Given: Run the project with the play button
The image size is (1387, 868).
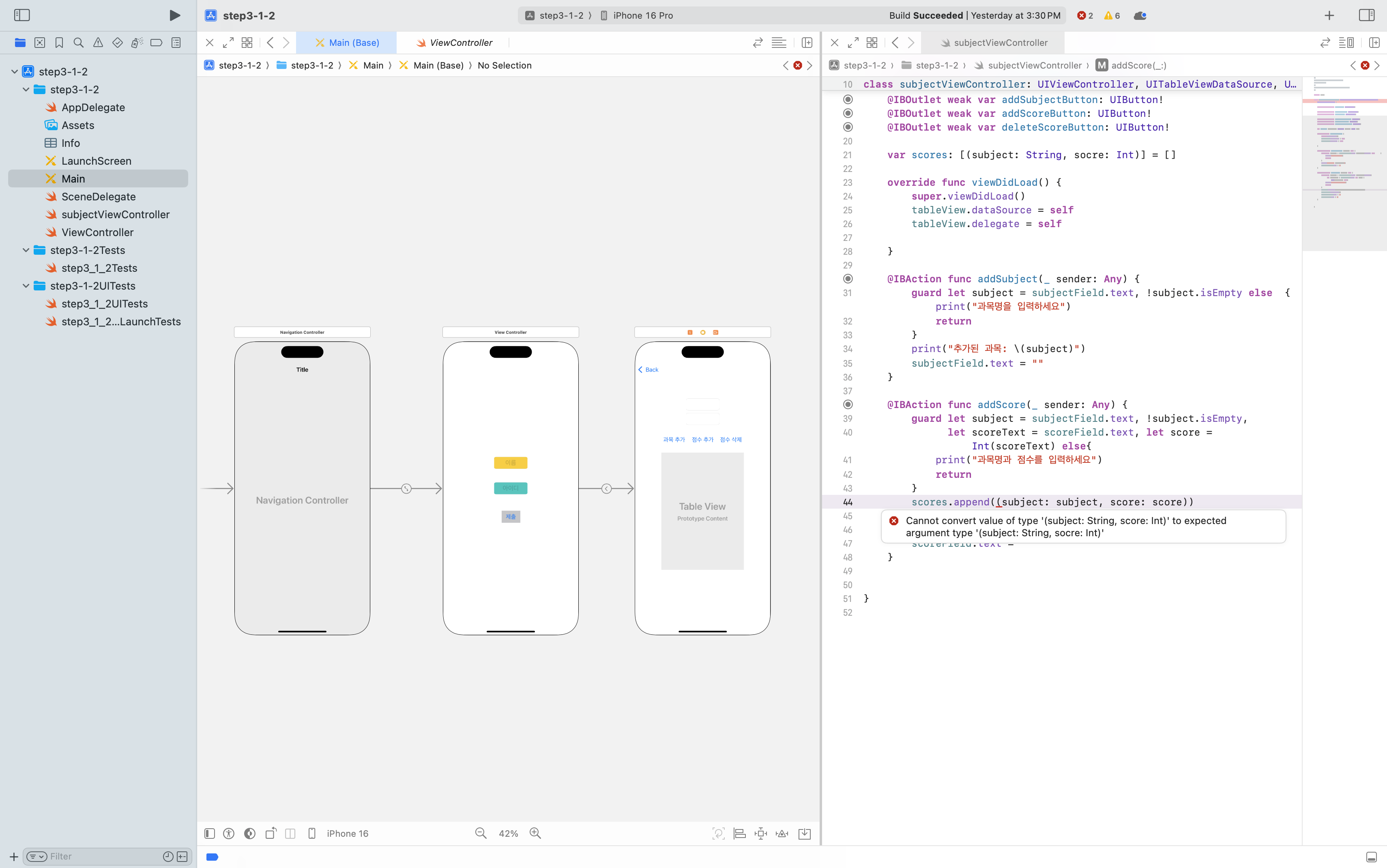Looking at the screenshot, I should pos(174,15).
